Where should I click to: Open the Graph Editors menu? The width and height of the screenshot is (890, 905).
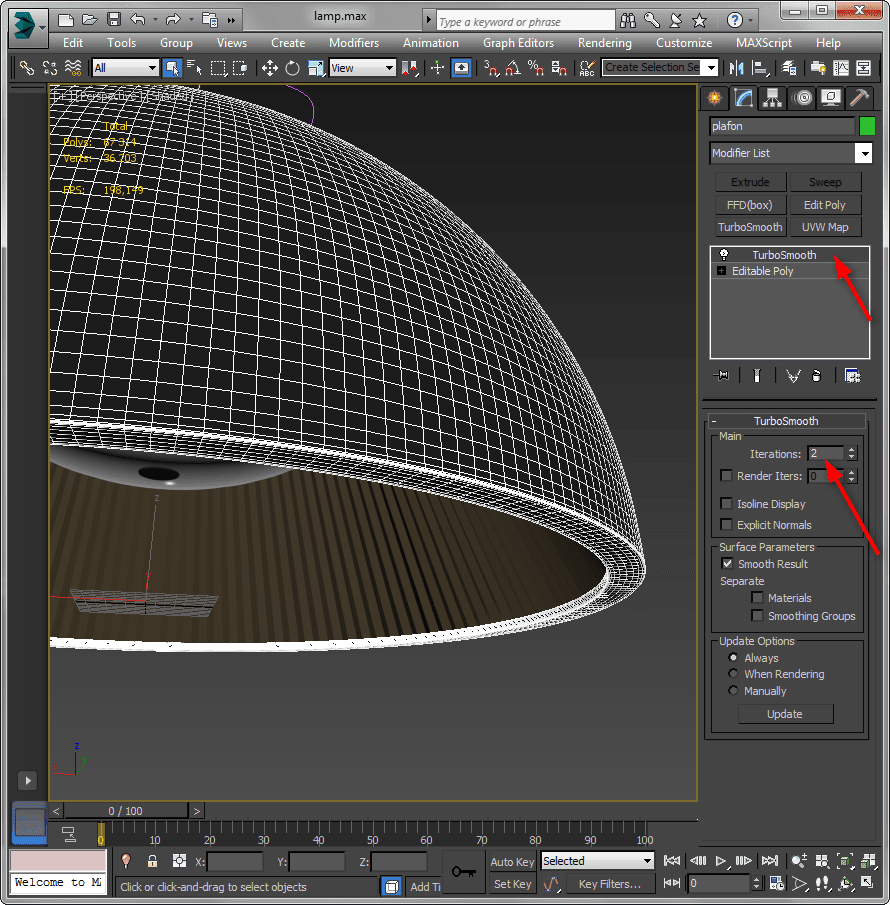[518, 43]
